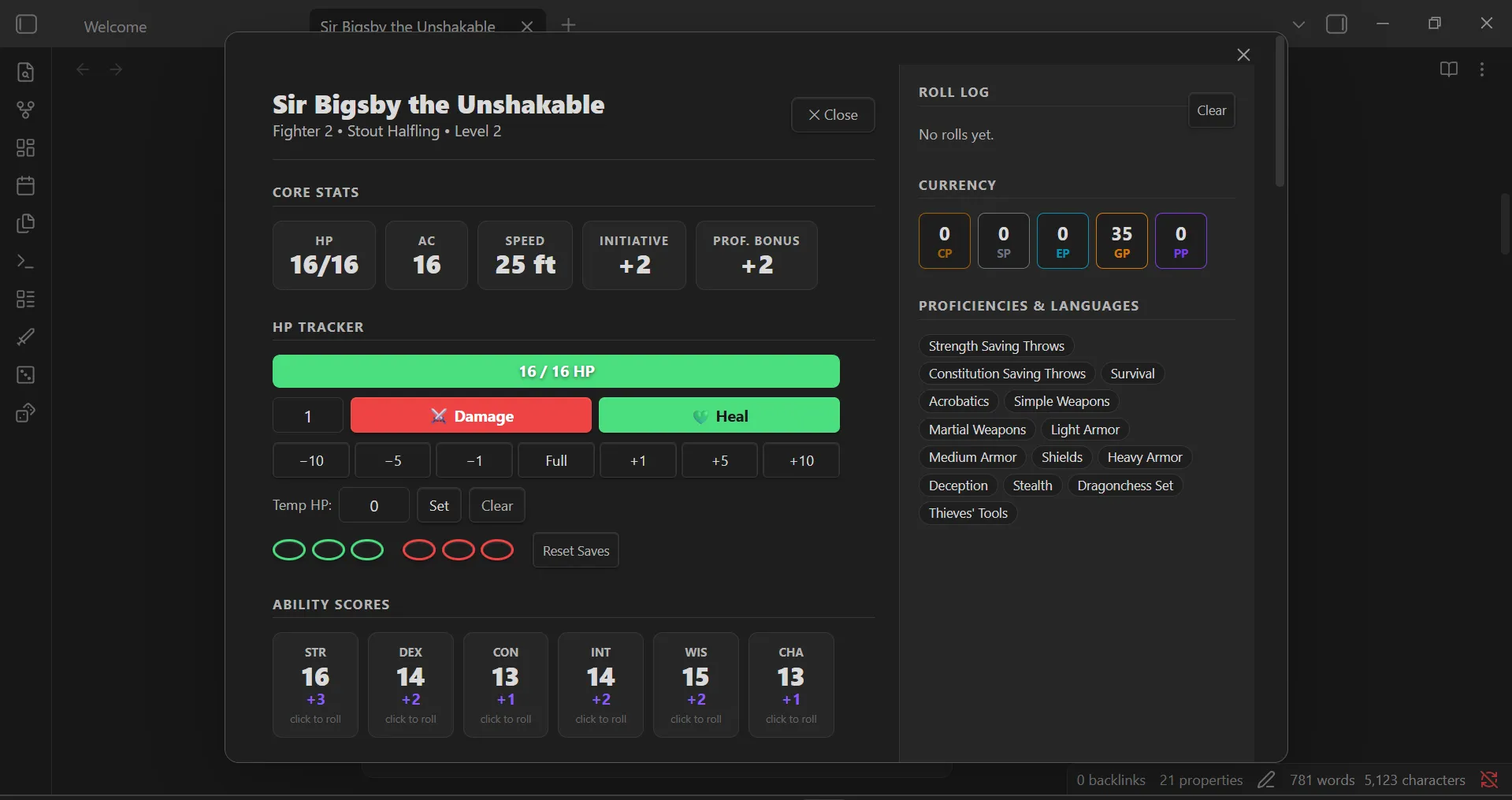The image size is (1512, 800).
Task: Set the temporary HP value
Action: coord(439,505)
